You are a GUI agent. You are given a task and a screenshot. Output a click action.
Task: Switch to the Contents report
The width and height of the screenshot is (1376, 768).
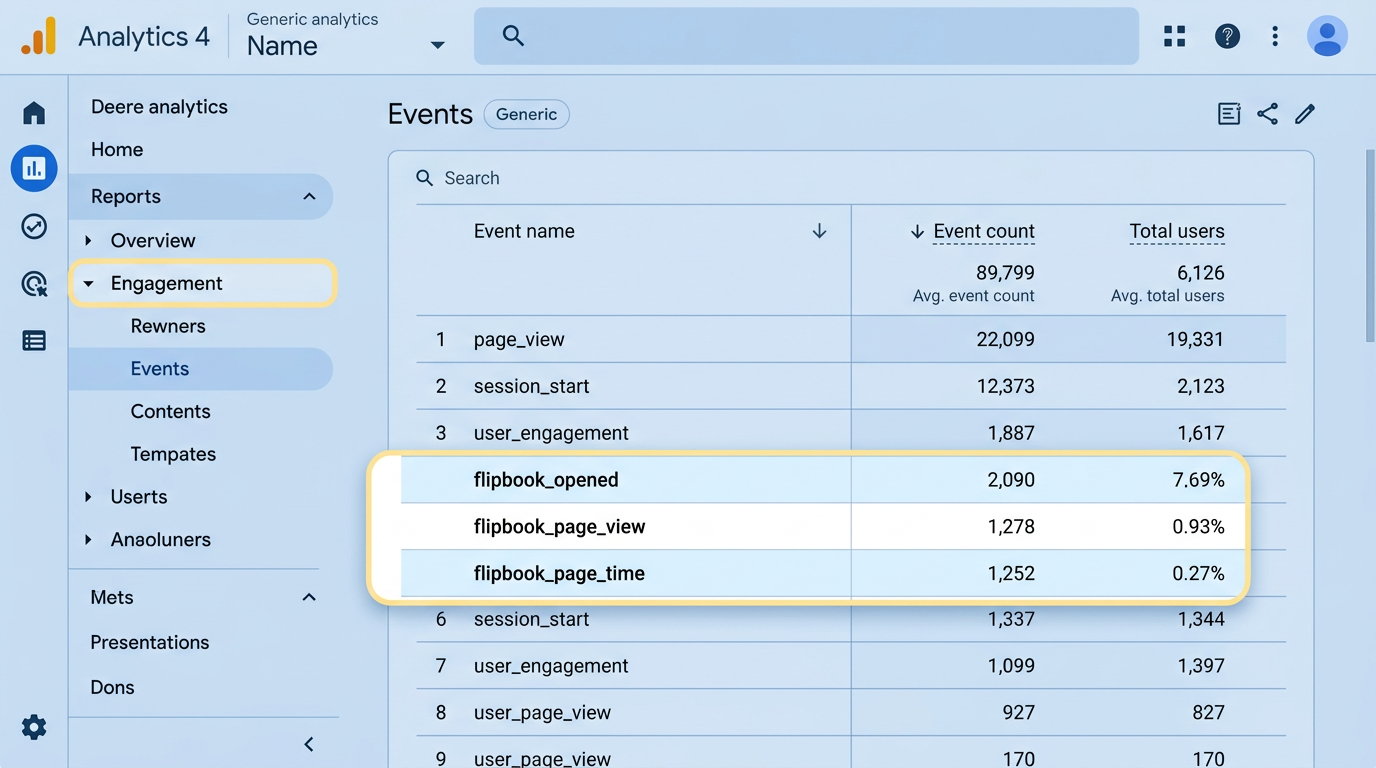point(170,410)
